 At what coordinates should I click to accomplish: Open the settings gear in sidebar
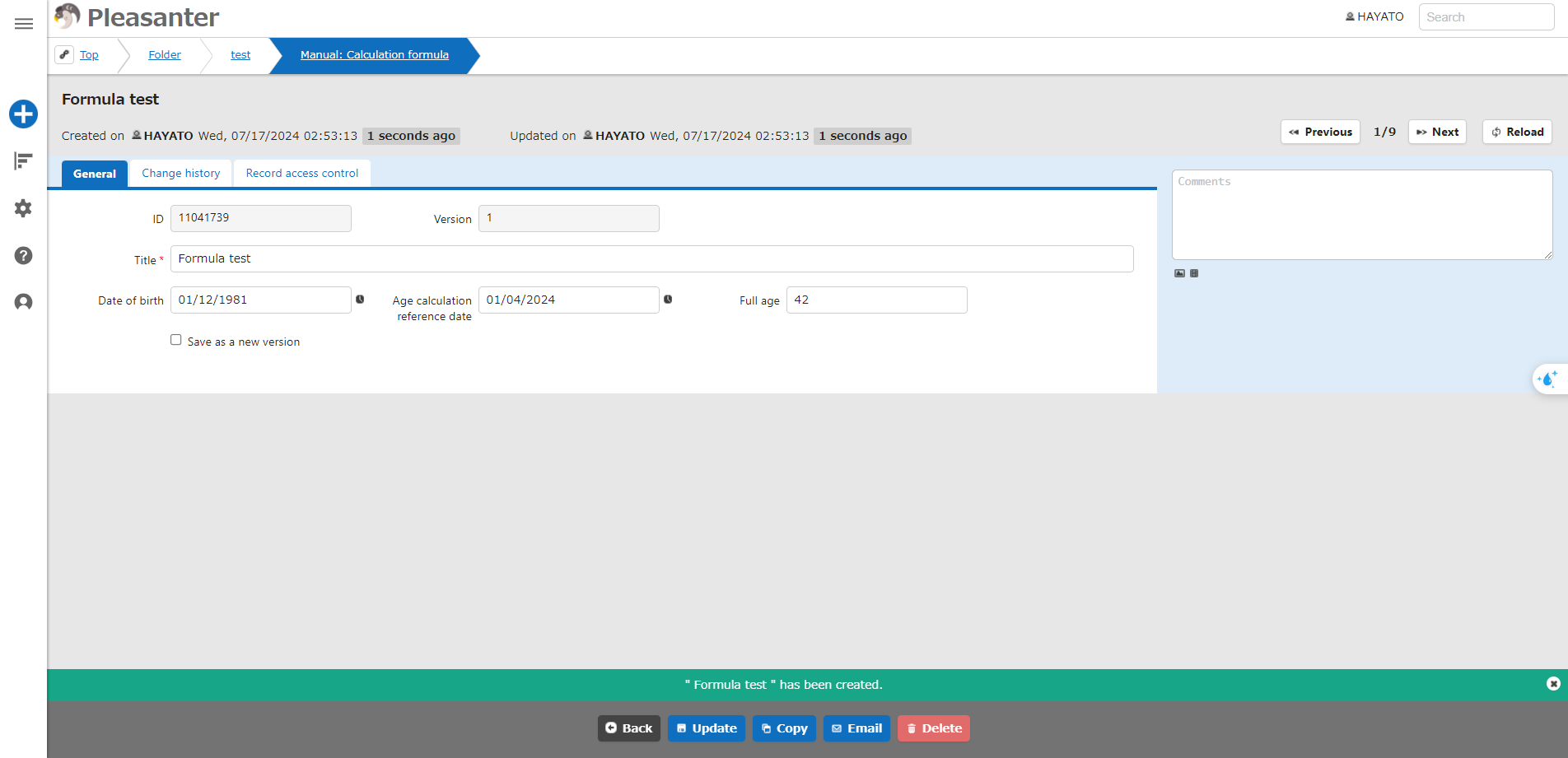click(x=23, y=208)
